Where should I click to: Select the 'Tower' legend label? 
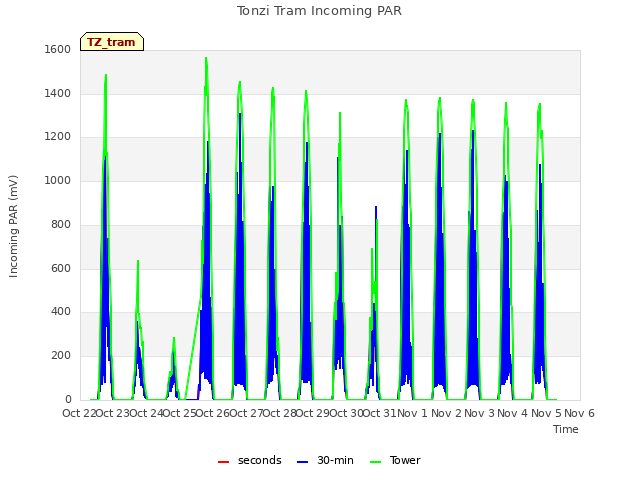click(x=405, y=460)
